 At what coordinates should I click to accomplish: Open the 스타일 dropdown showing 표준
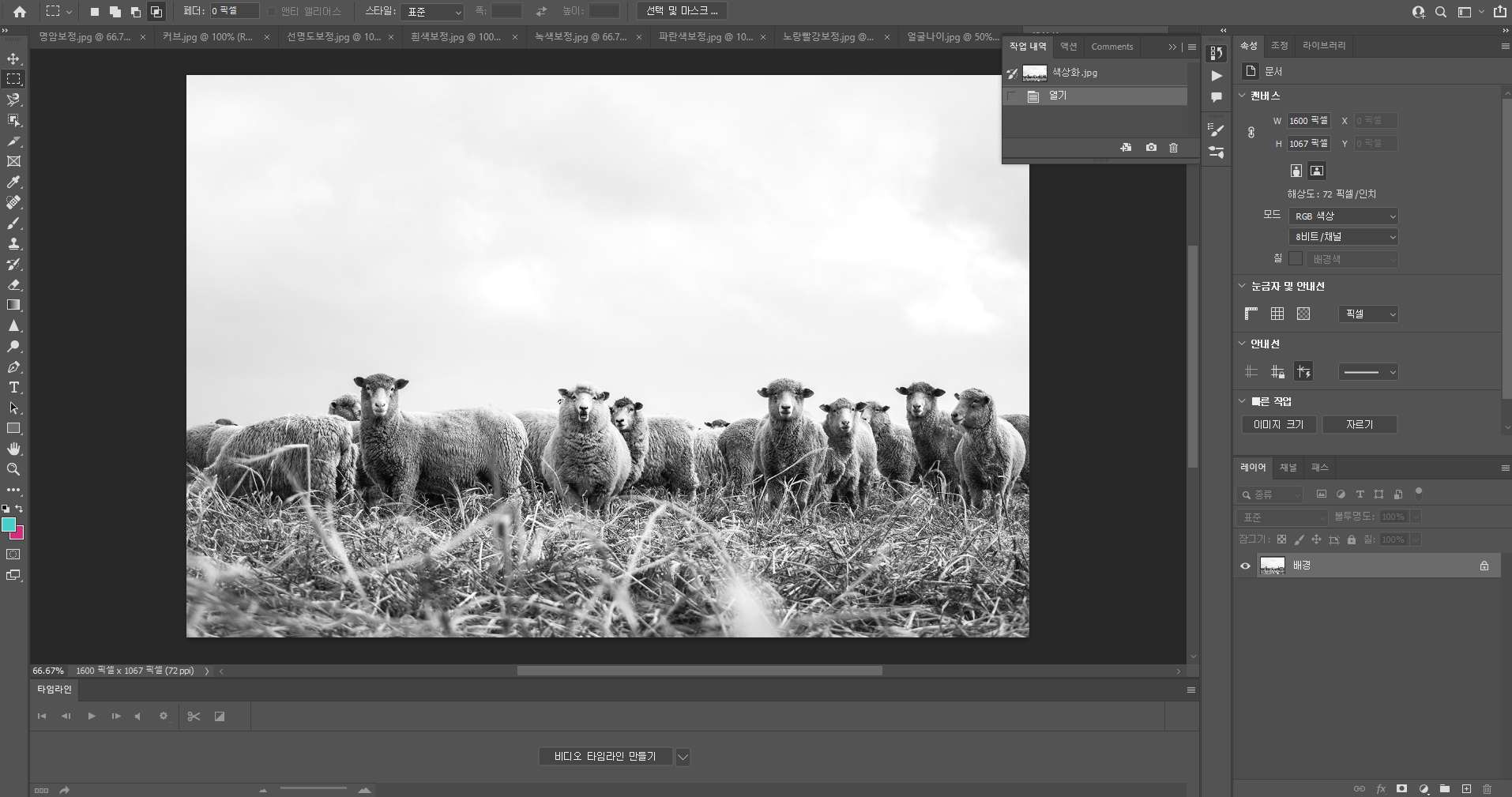[432, 12]
